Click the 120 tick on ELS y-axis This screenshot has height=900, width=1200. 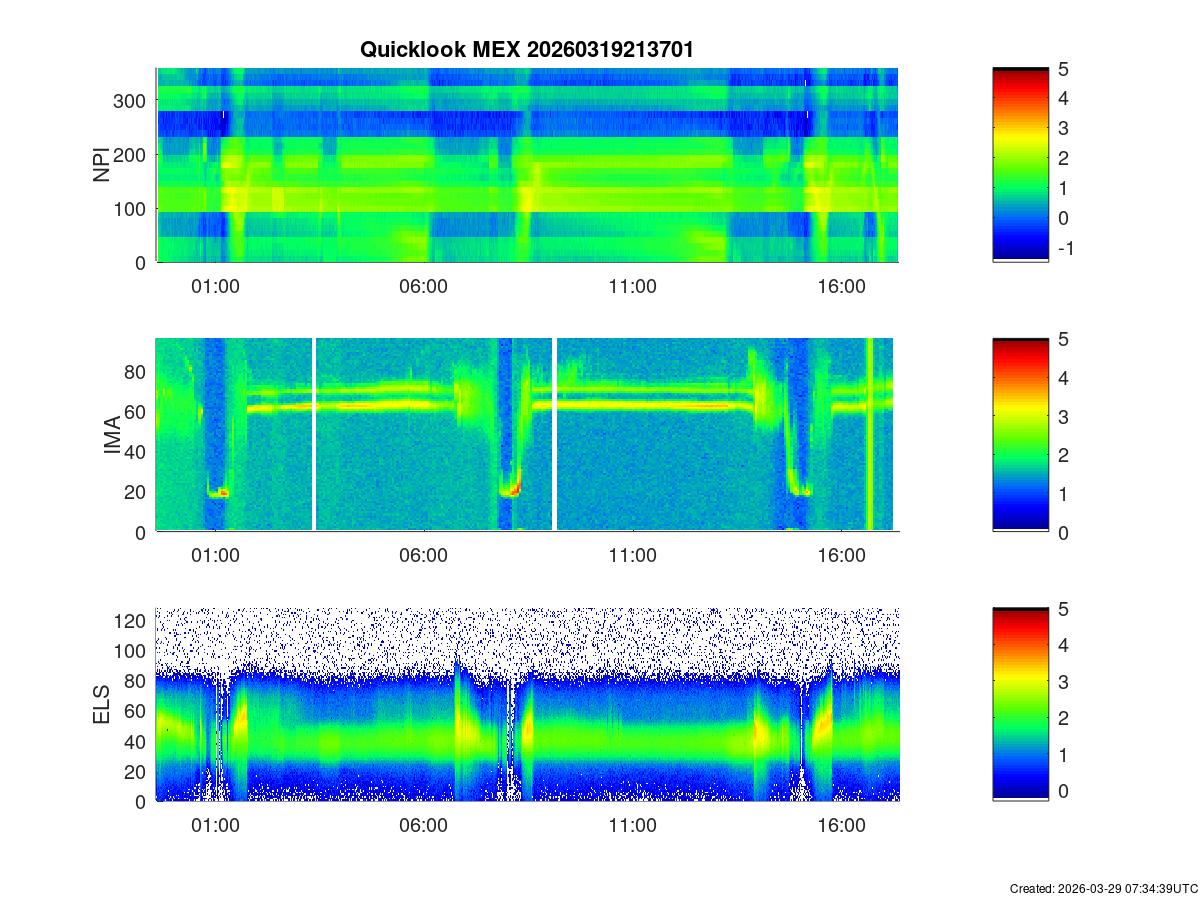coord(132,621)
